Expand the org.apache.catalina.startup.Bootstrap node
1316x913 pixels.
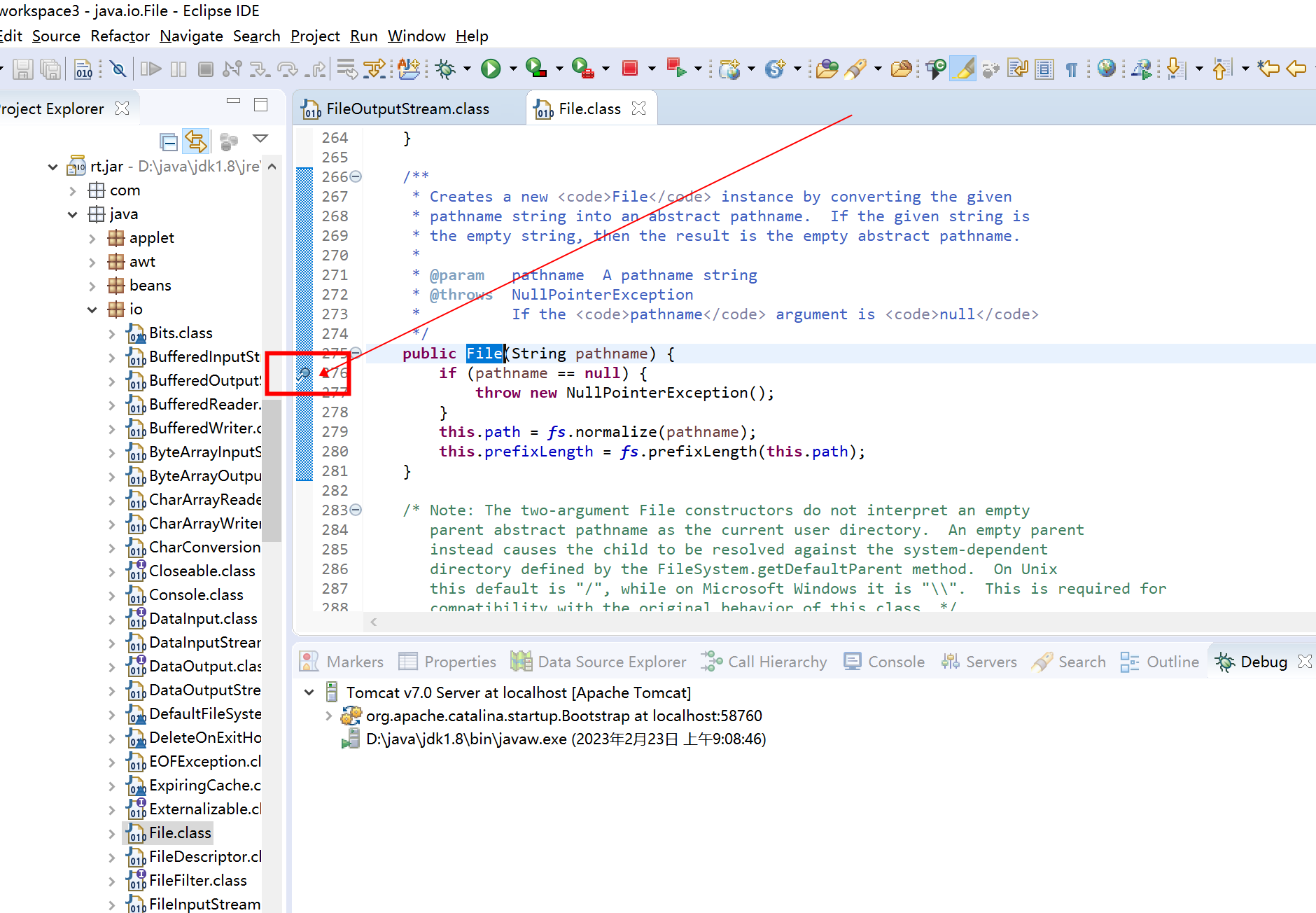[328, 716]
